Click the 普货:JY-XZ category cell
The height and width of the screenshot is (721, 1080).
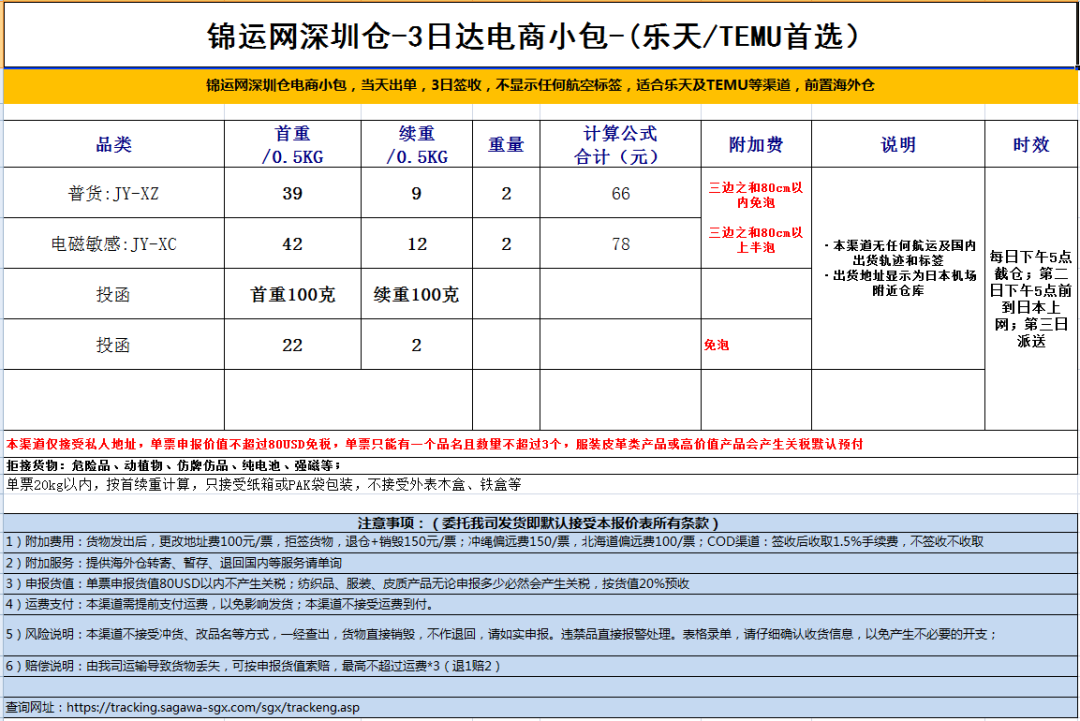[x=113, y=194]
